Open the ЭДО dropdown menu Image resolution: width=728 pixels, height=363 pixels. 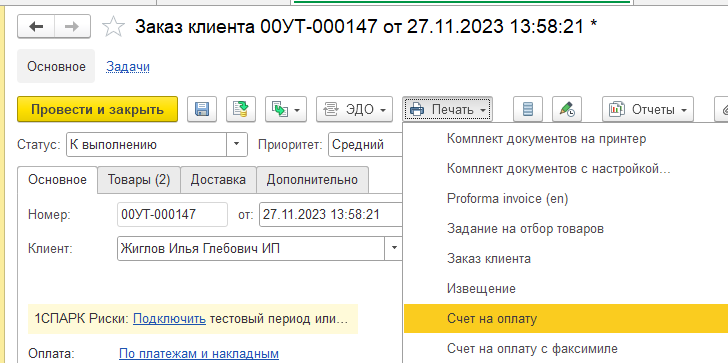[x=354, y=110]
